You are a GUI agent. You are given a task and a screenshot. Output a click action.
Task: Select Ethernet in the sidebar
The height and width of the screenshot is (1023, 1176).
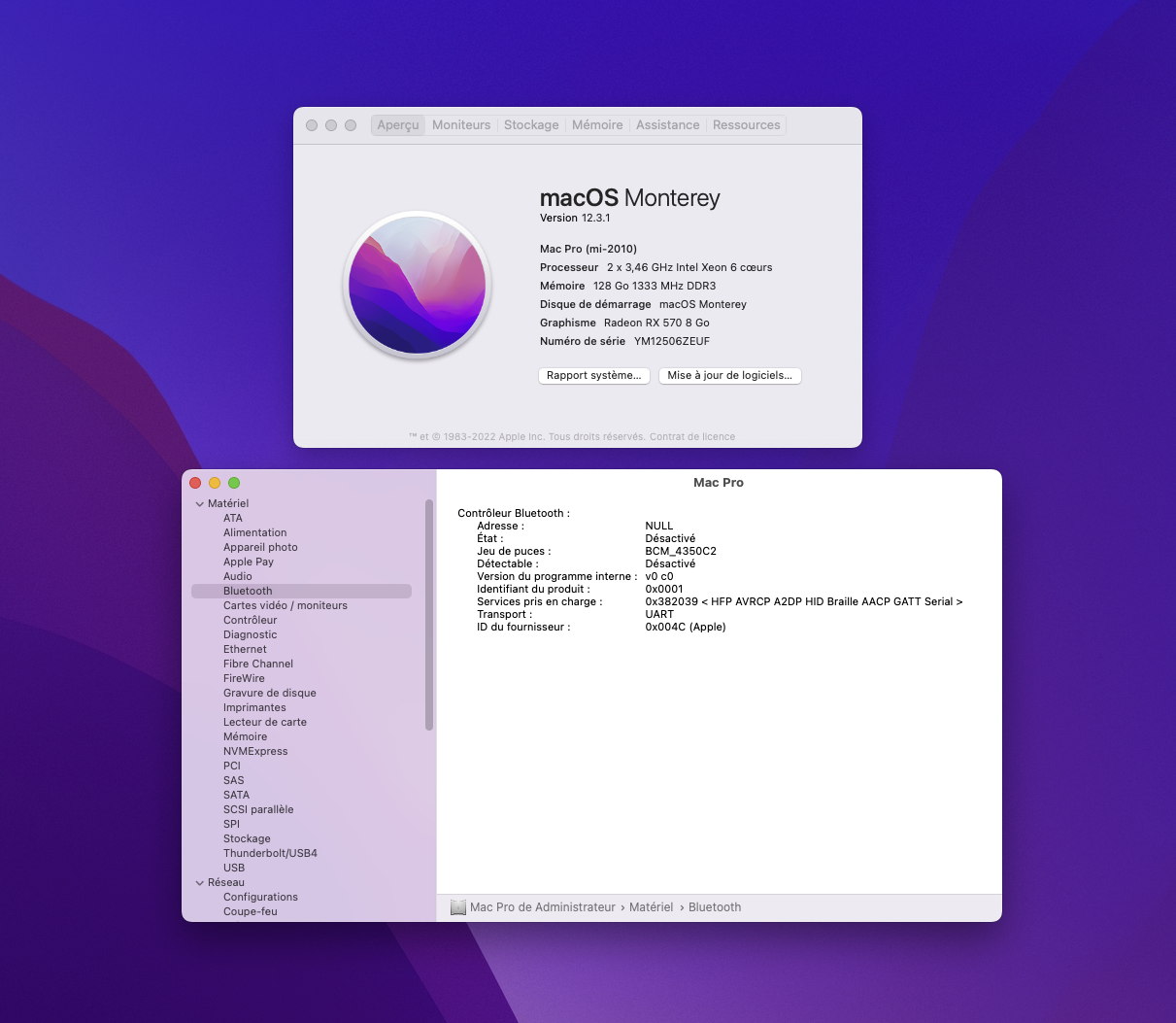[245, 649]
